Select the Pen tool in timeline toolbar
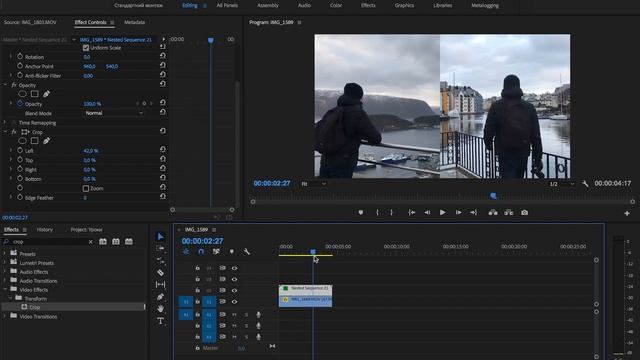The height and width of the screenshot is (360, 640). (160, 297)
